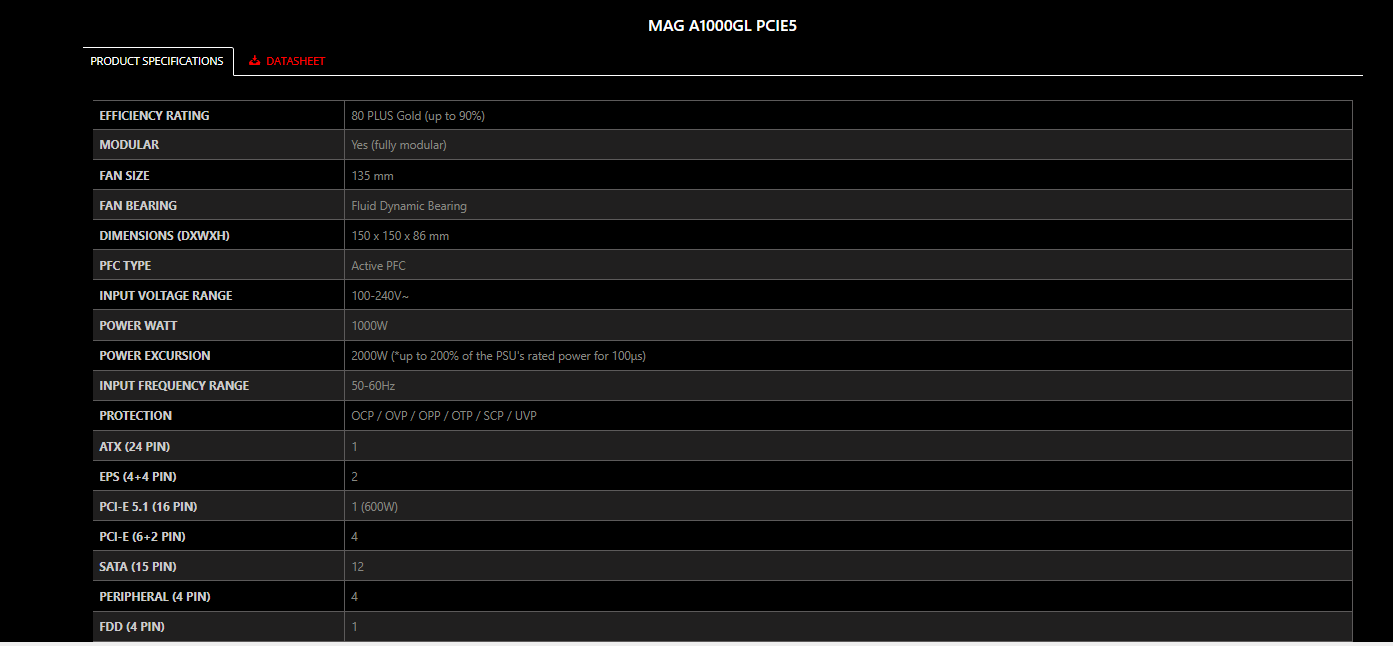Select the Product Specifications tab

point(158,61)
